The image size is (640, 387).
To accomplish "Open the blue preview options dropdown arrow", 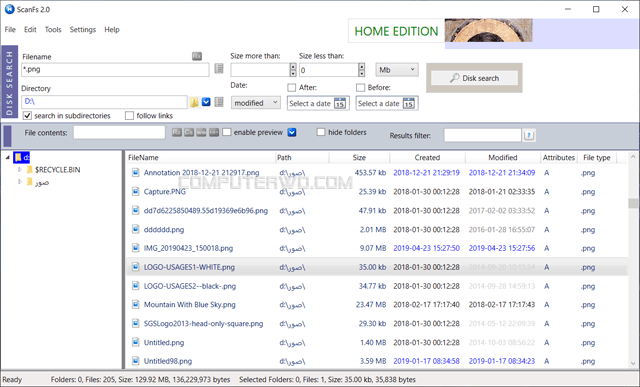I will click(x=292, y=132).
